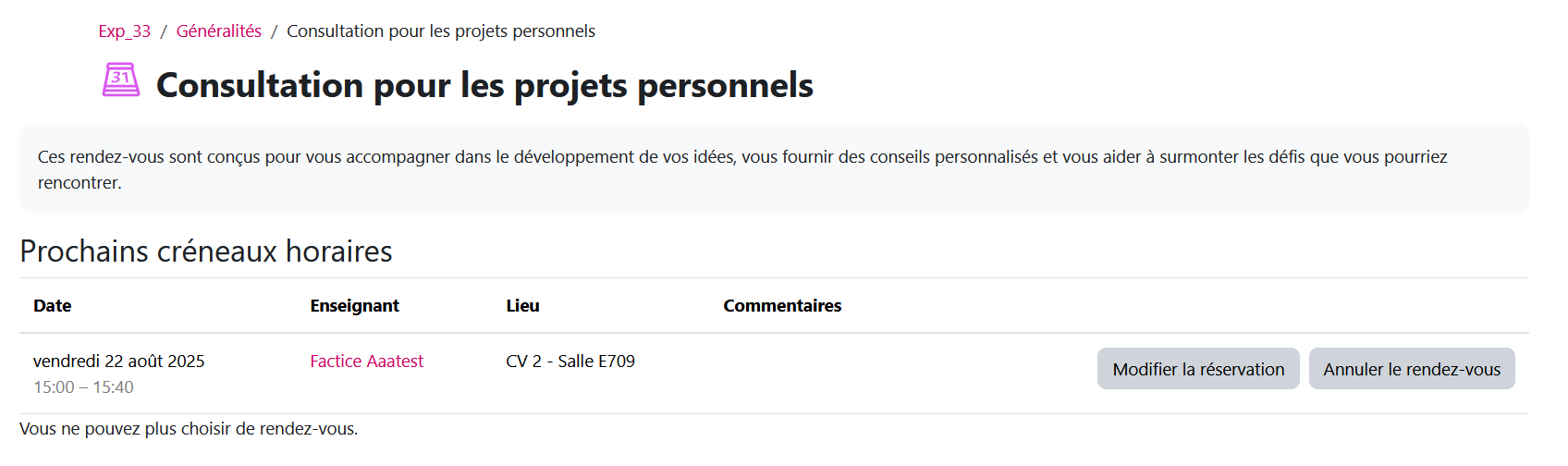
Task: Click the 'Vous ne pouvez plus choisir' notice
Action: pyautogui.click(x=188, y=429)
